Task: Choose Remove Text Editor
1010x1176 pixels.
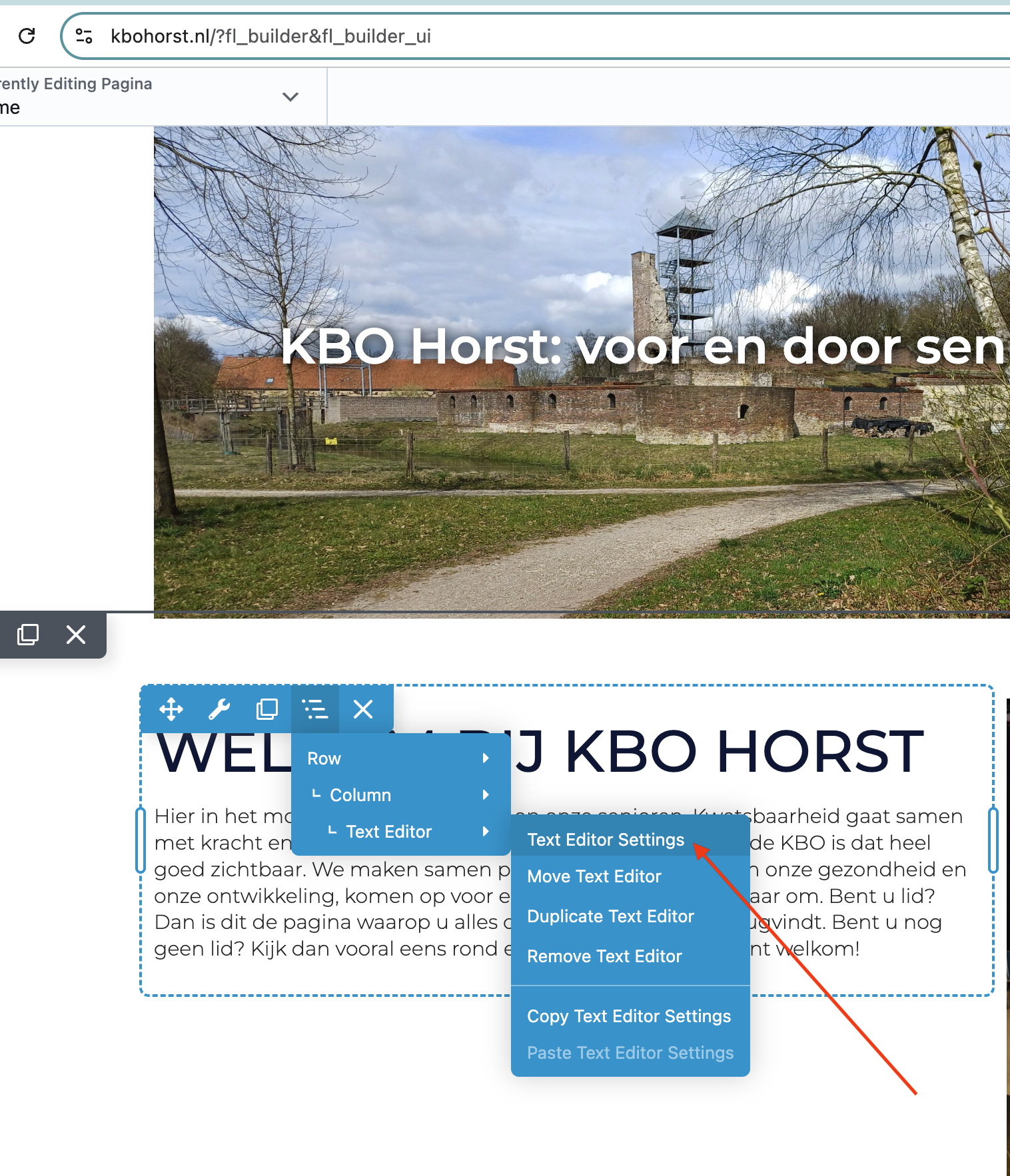Action: pos(630,956)
